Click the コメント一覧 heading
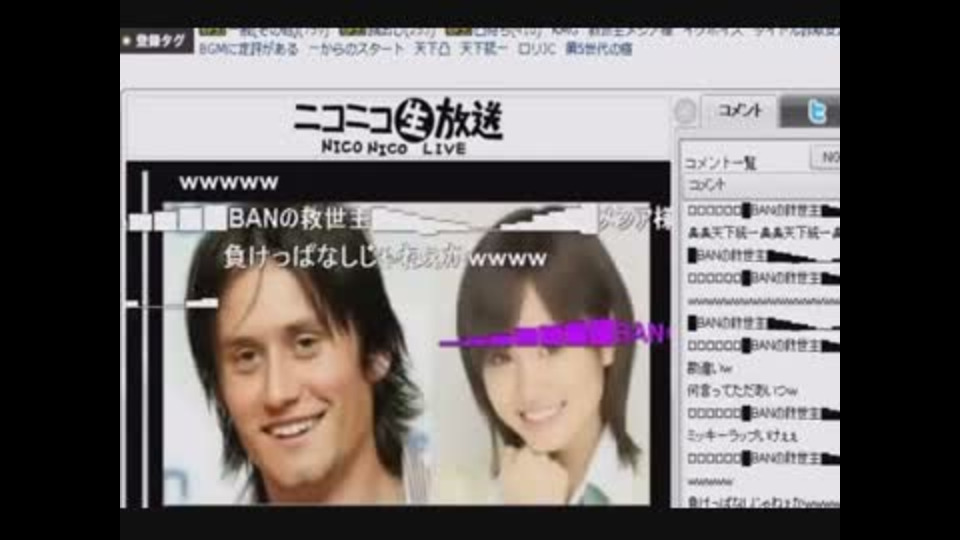 click(x=720, y=163)
